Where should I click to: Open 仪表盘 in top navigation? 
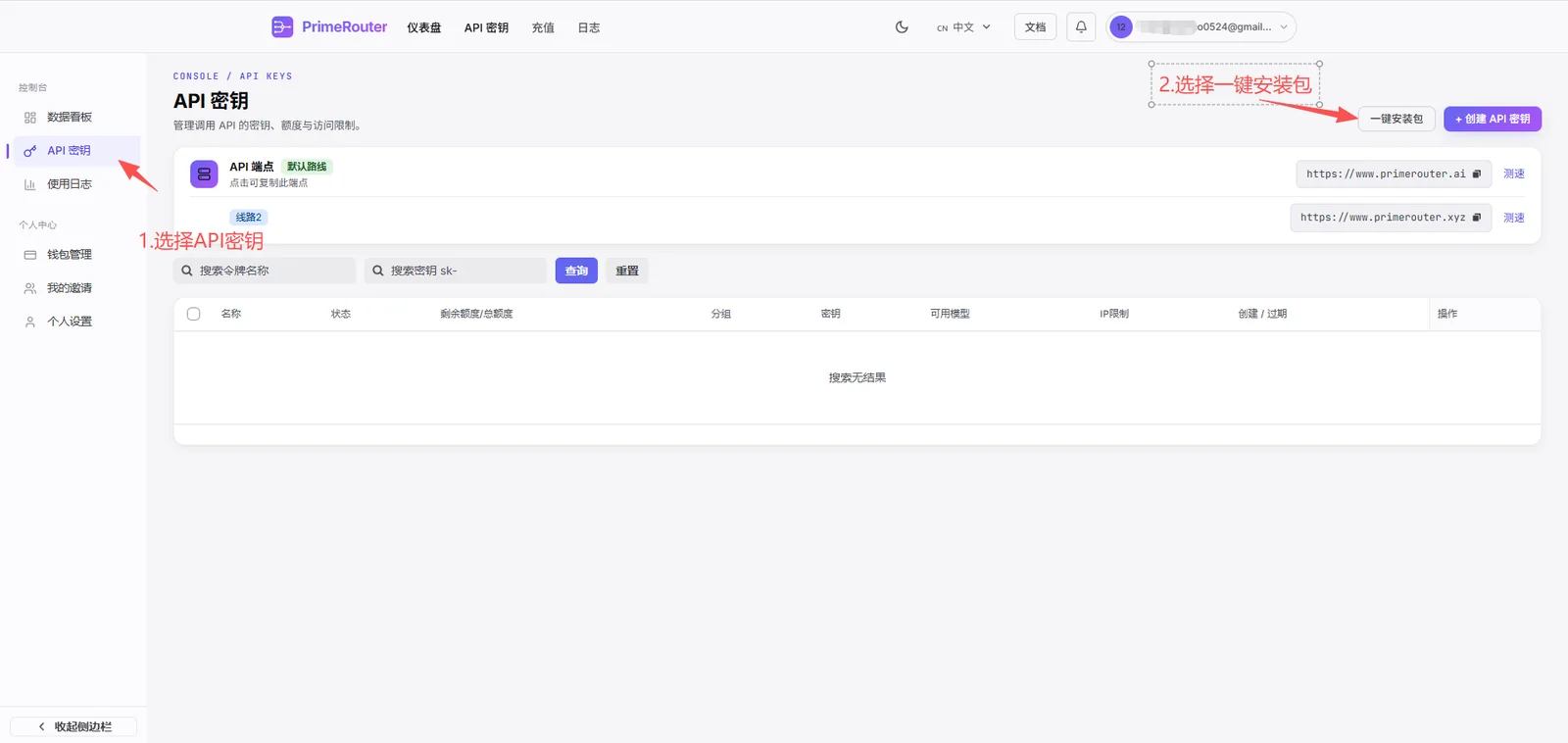coord(424,27)
